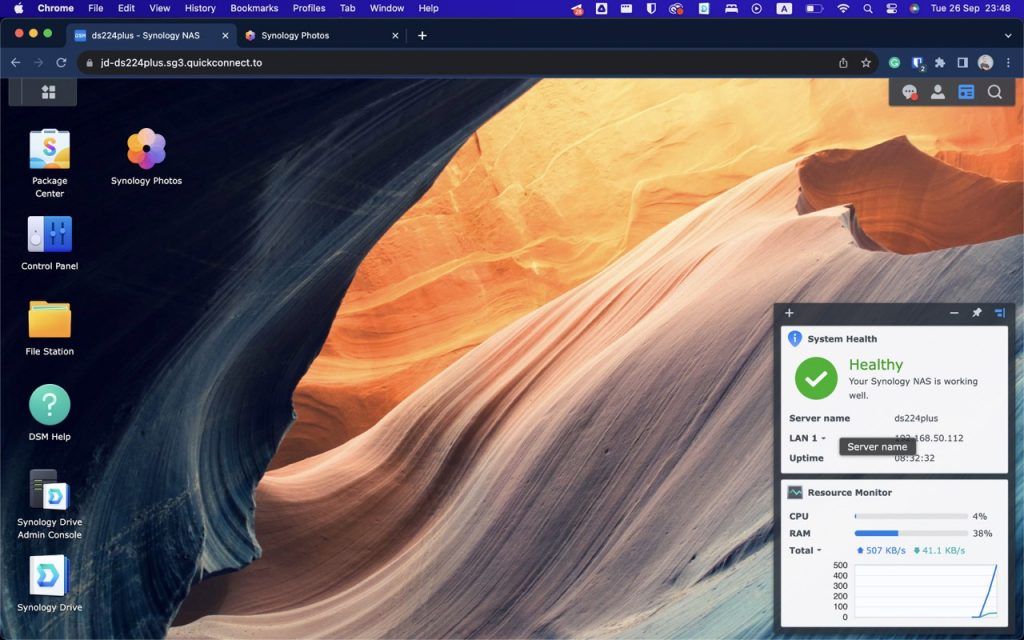Open macOS Control Center icon
This screenshot has width=1024, height=640.
[x=891, y=8]
